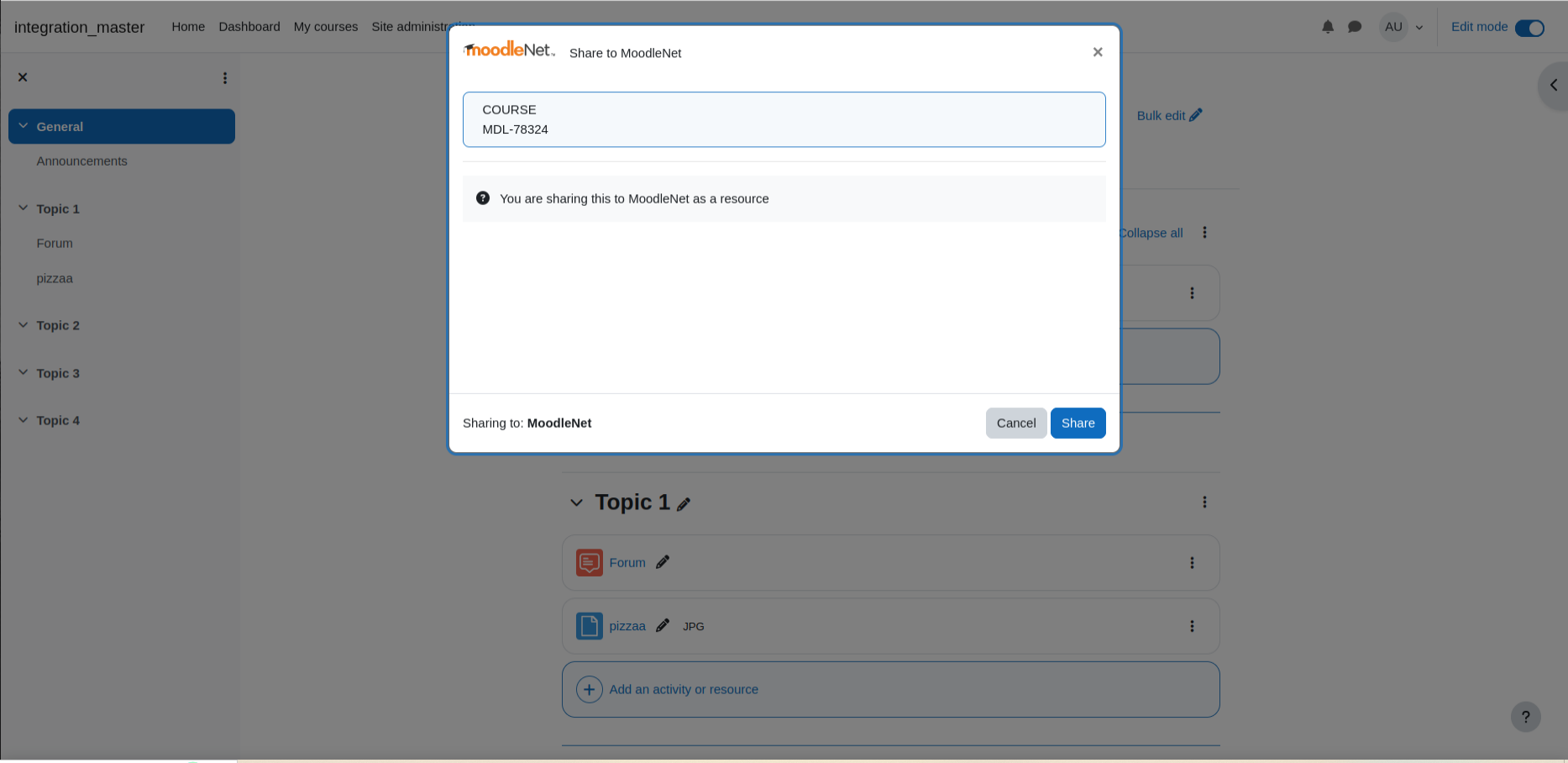This screenshot has height=763, width=1568.
Task: Click 'Sharing to: MoodleNet' text
Action: point(527,423)
